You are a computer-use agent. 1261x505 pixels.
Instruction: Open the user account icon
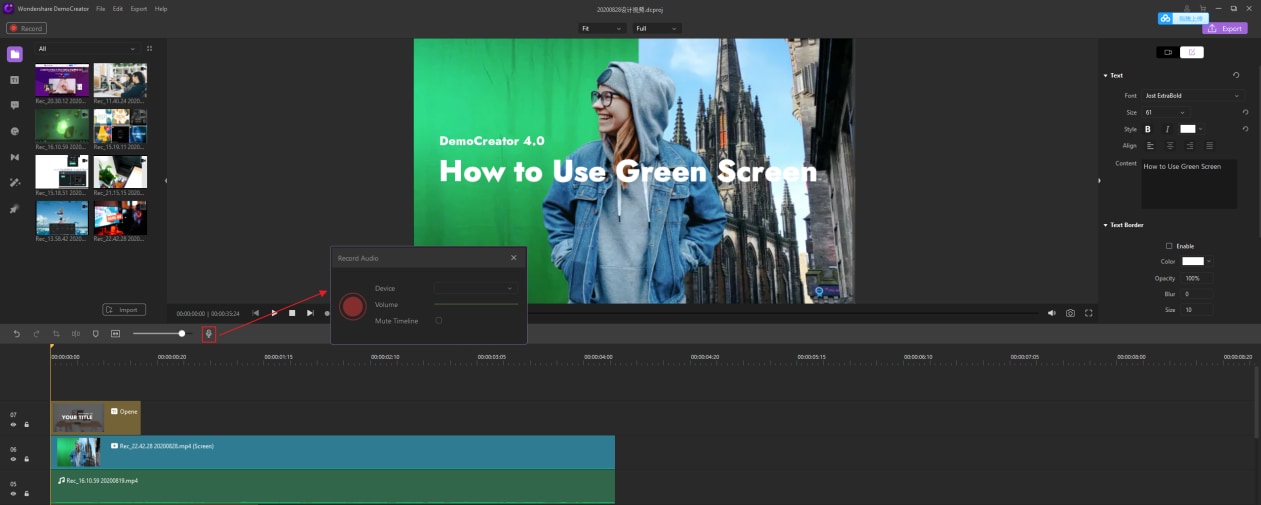pos(1187,8)
